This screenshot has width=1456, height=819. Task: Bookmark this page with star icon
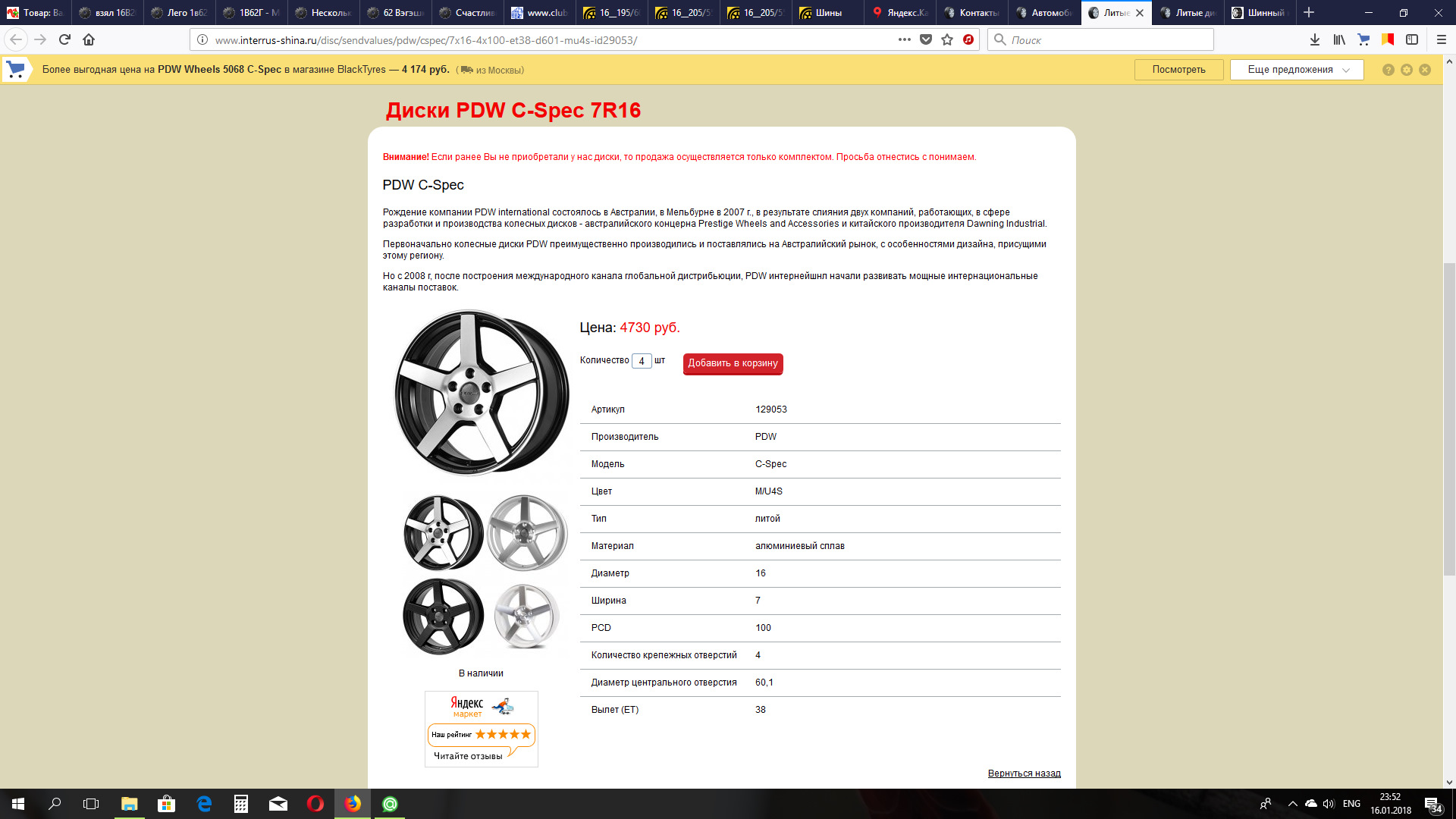(947, 39)
